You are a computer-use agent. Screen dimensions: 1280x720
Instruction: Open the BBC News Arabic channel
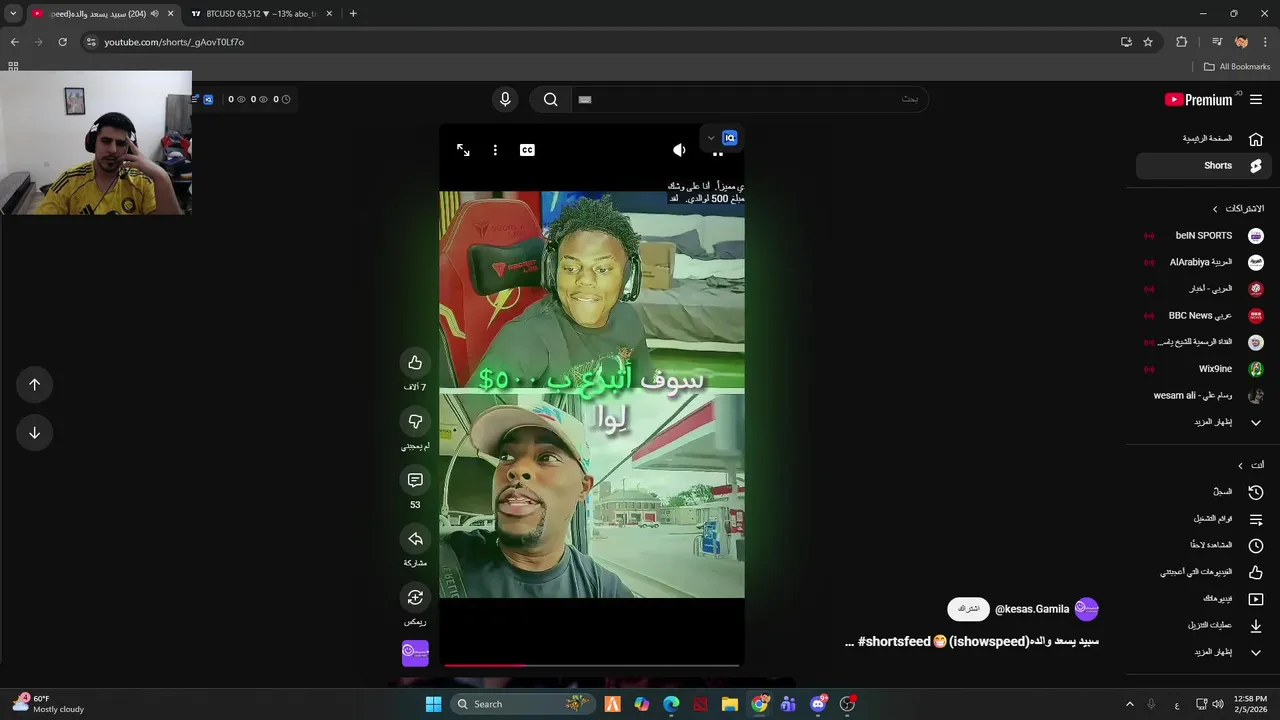[x=1203, y=315]
